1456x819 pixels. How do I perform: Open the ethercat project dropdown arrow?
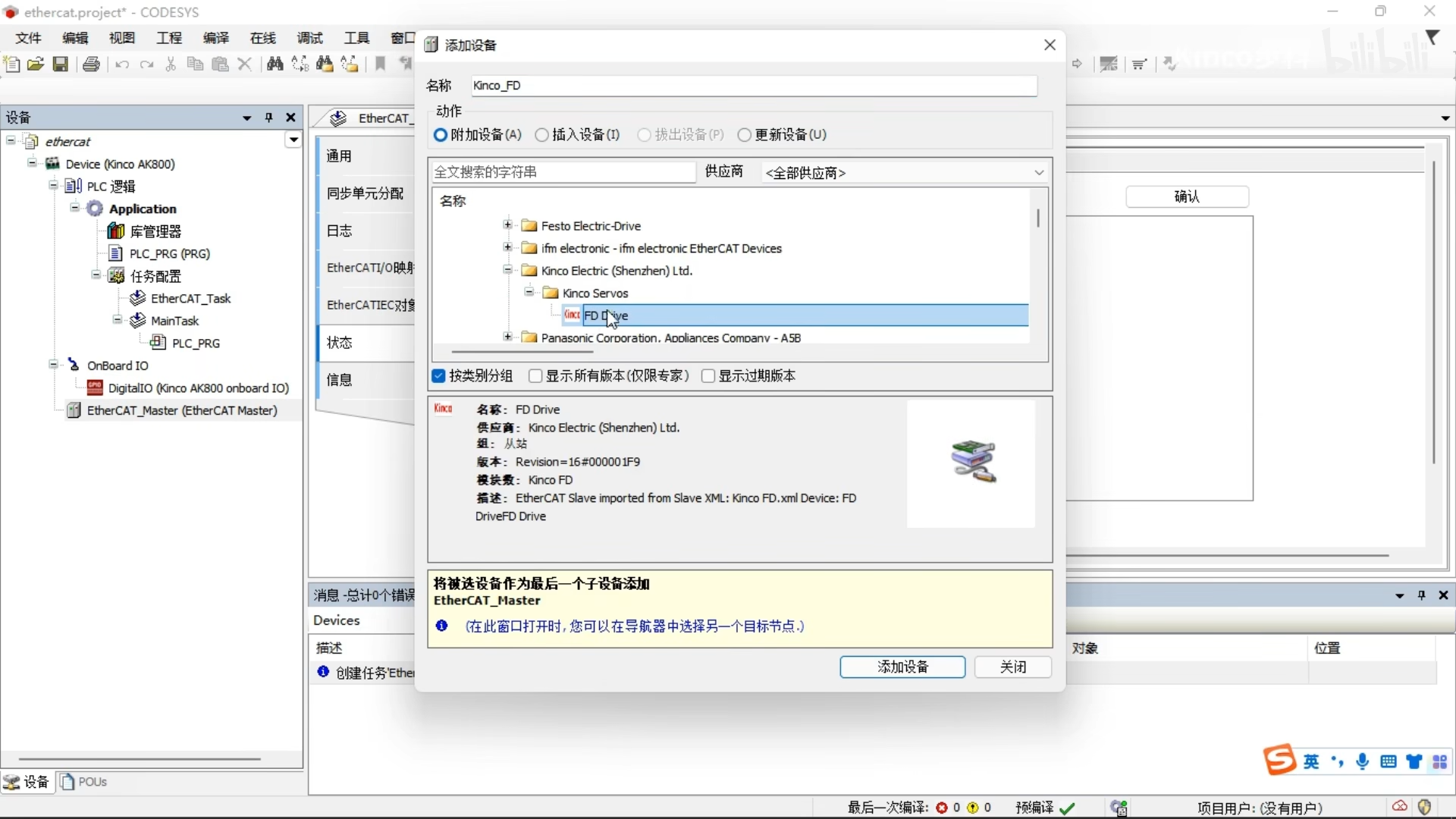pos(293,140)
